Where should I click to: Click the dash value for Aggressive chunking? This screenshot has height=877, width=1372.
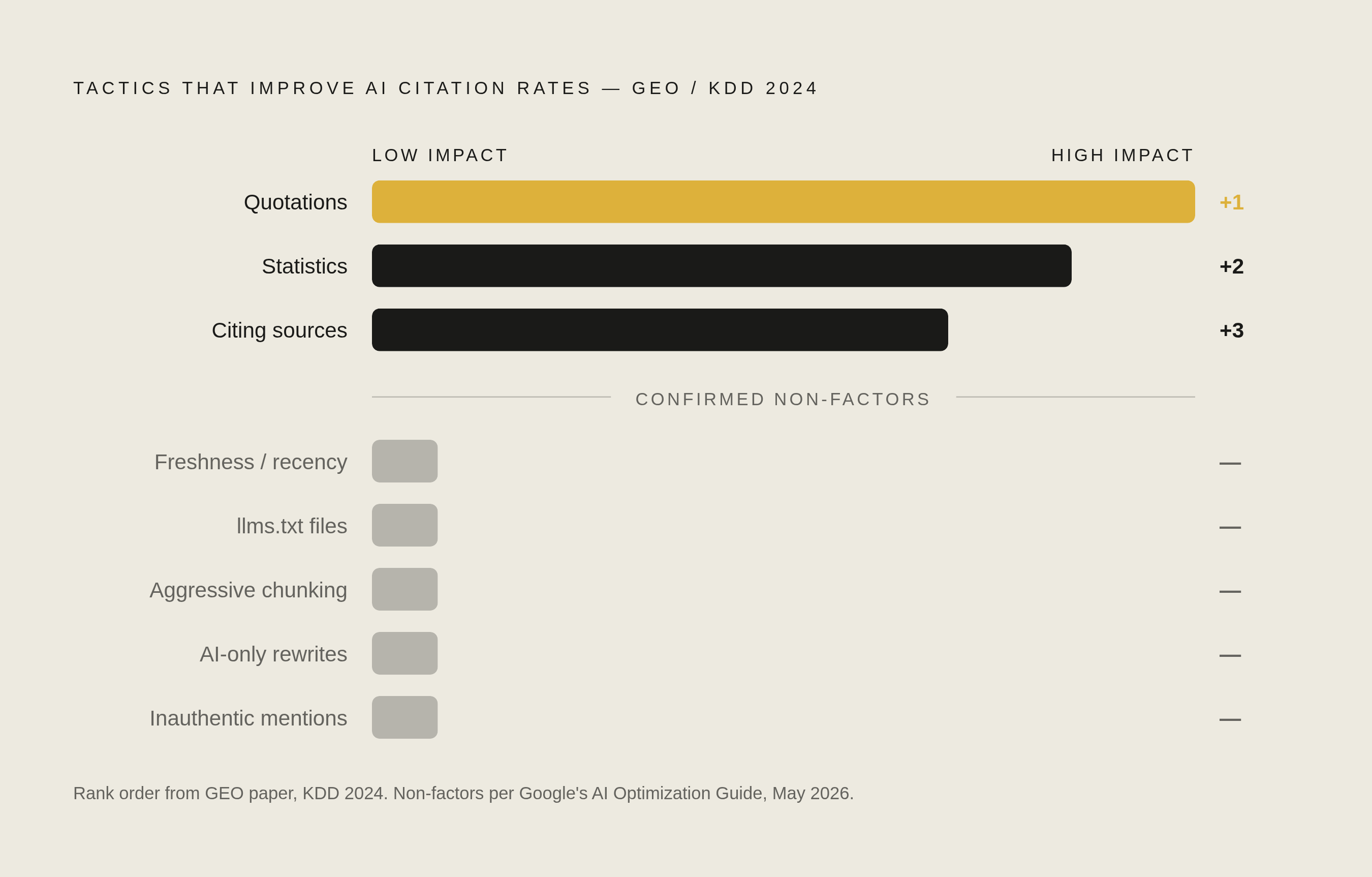1230,591
